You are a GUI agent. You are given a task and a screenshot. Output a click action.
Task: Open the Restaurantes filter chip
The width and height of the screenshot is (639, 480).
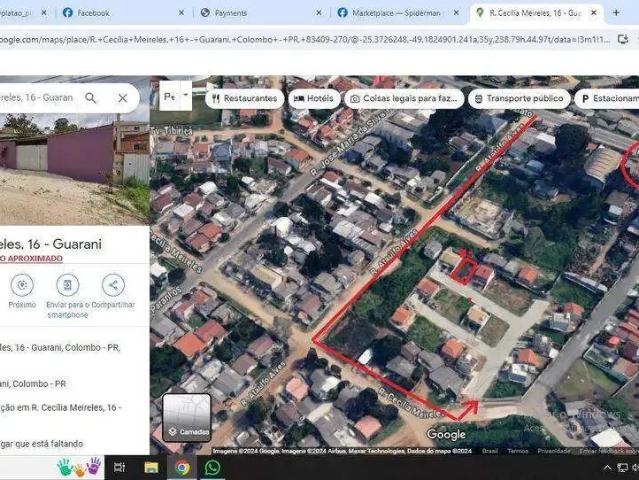[245, 99]
